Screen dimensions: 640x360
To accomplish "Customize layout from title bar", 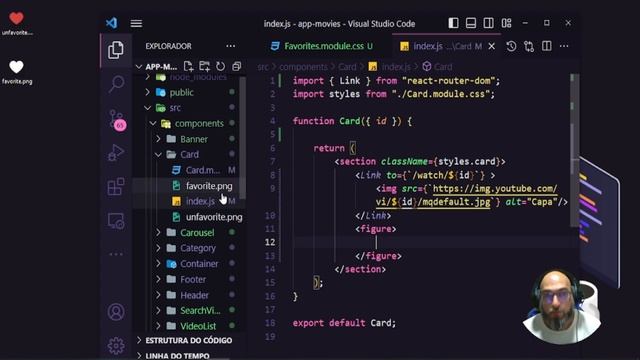I will 506,23.
